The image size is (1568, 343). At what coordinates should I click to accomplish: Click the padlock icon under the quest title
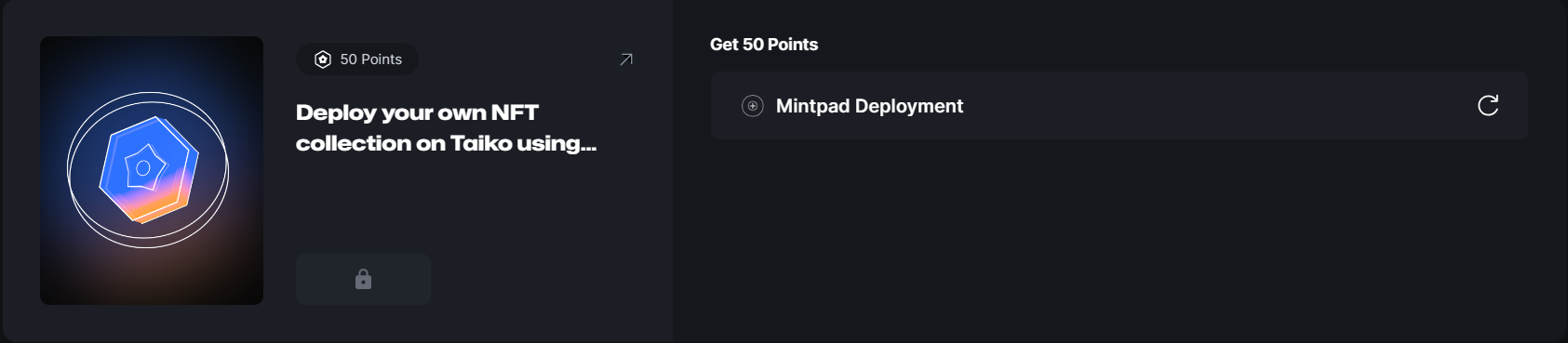(363, 279)
